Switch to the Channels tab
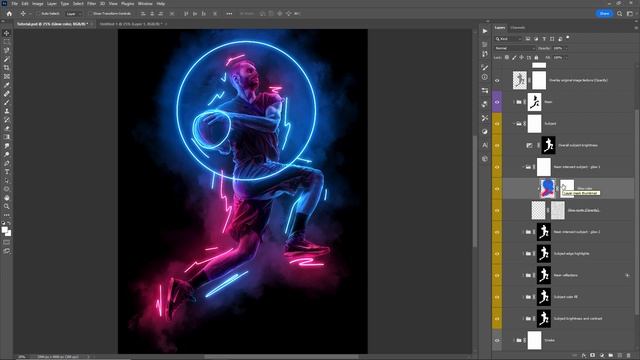The width and height of the screenshot is (640, 360). (518, 28)
